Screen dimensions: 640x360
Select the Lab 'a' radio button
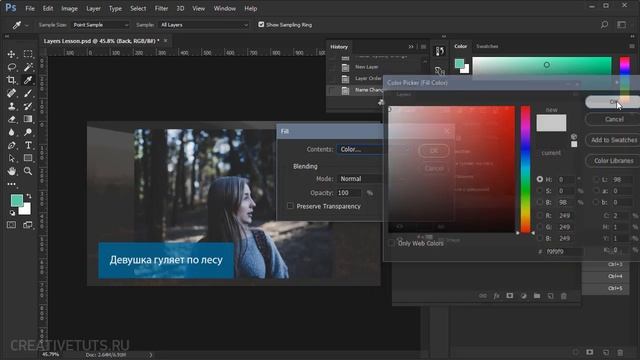coord(596,191)
